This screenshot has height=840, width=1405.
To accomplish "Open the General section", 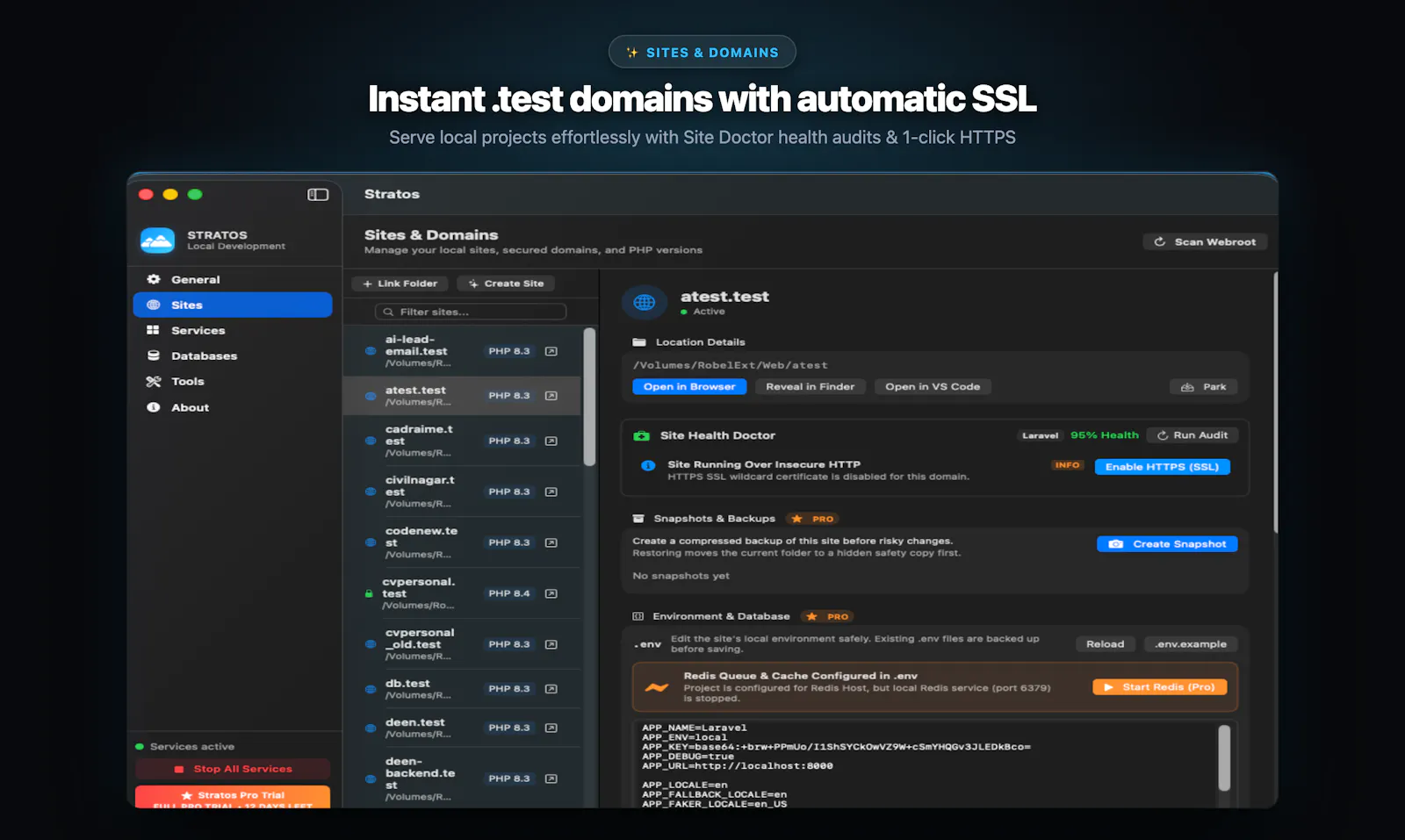I will pos(233,279).
